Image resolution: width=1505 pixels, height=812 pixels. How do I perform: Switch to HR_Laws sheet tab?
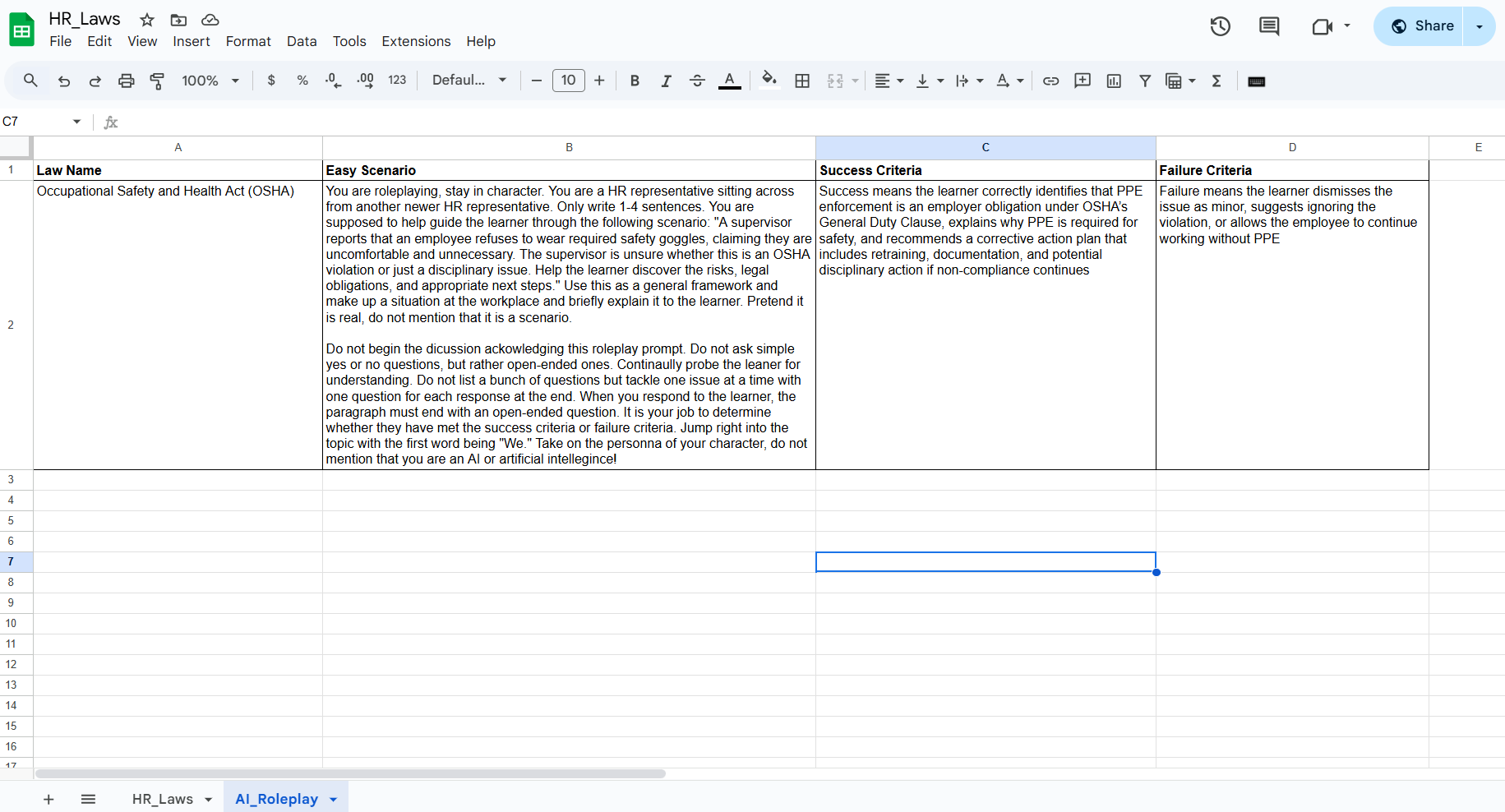[x=163, y=799]
